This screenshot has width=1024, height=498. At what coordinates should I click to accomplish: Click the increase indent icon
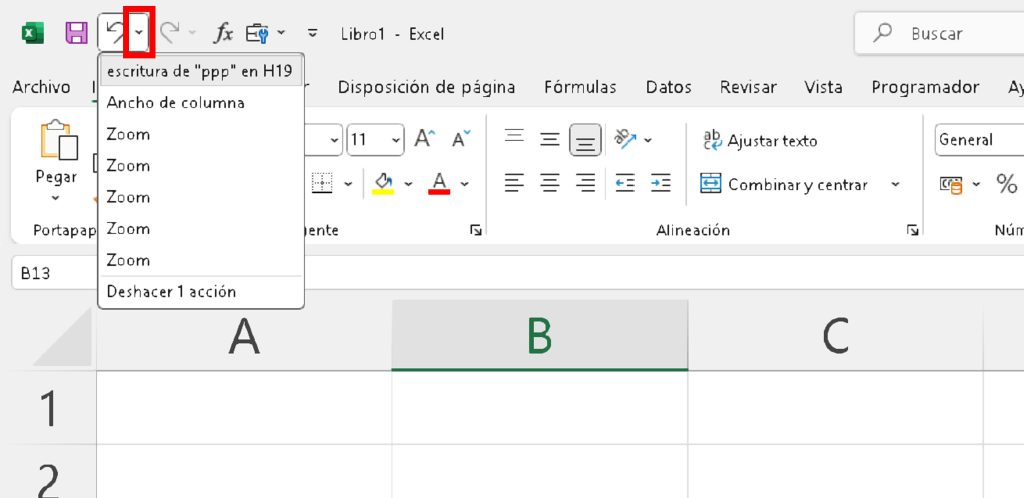coord(660,184)
